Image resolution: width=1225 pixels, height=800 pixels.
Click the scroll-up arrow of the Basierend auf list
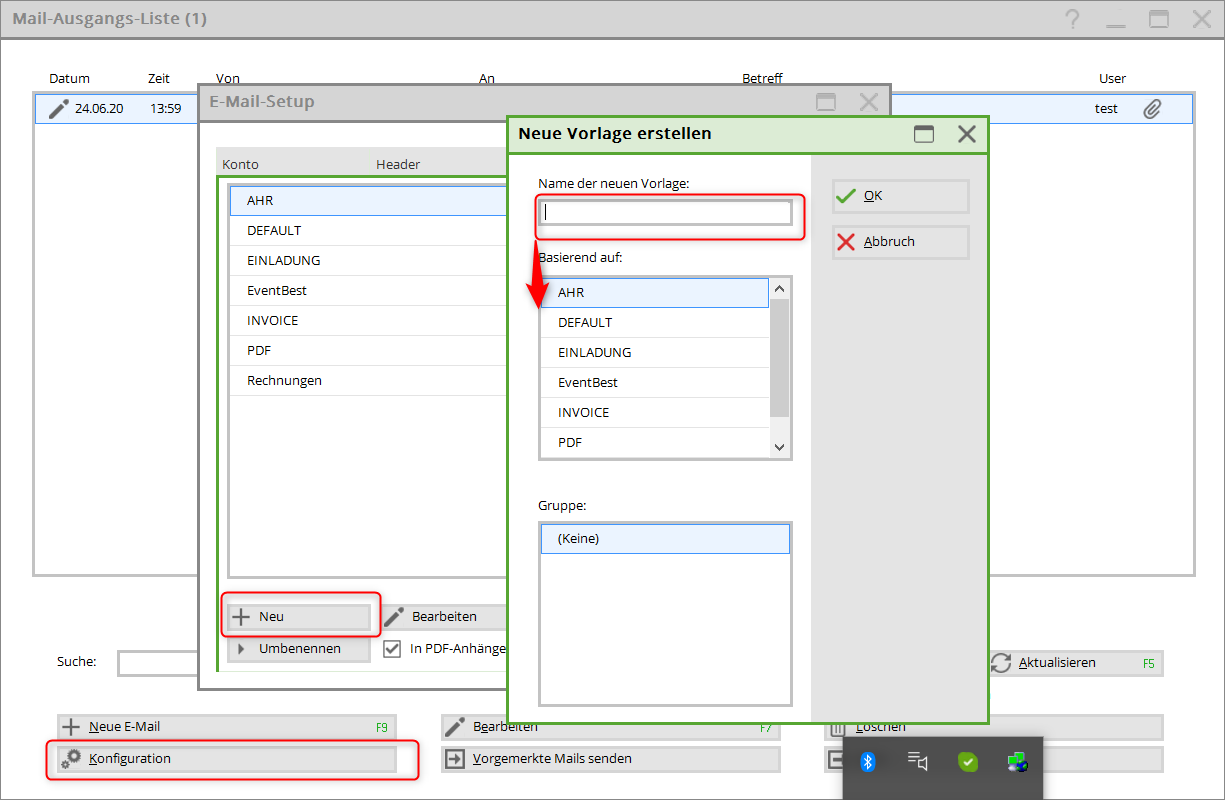pos(780,289)
